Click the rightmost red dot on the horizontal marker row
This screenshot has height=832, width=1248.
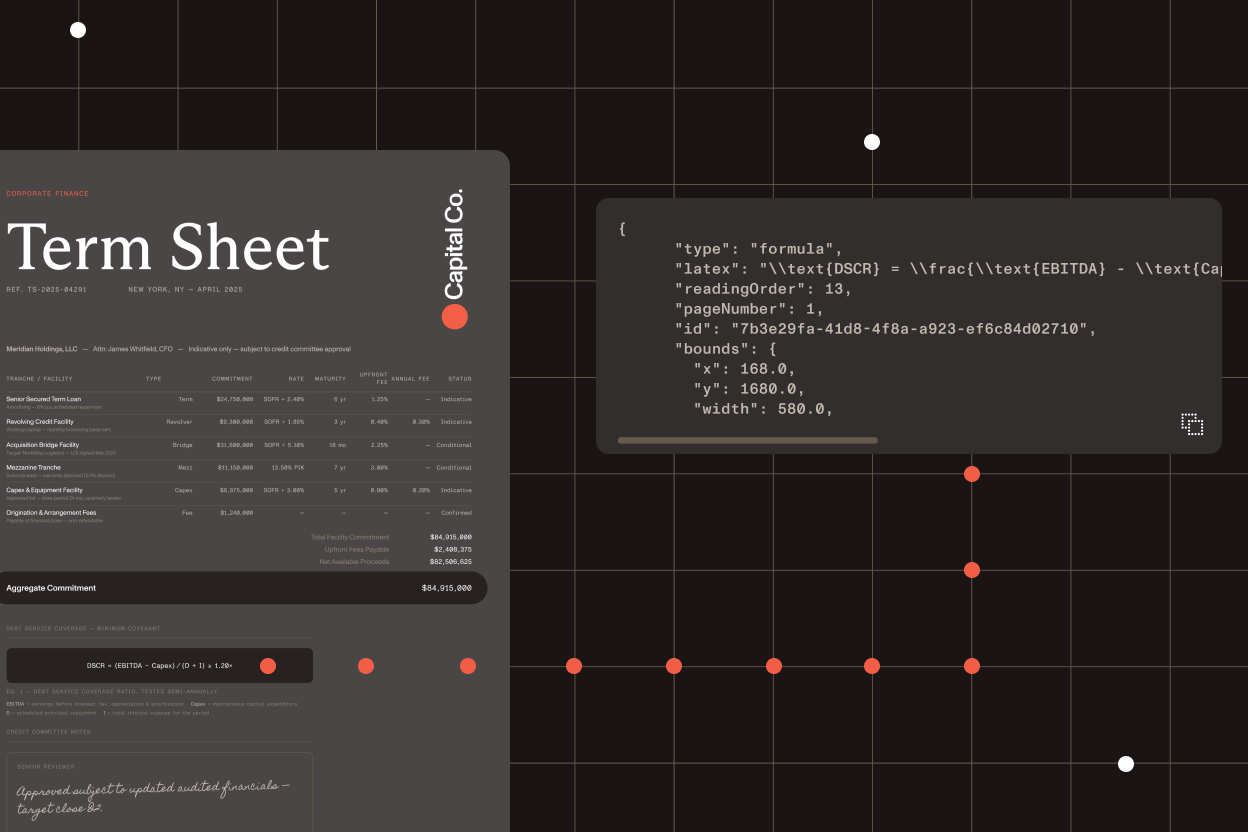point(971,665)
